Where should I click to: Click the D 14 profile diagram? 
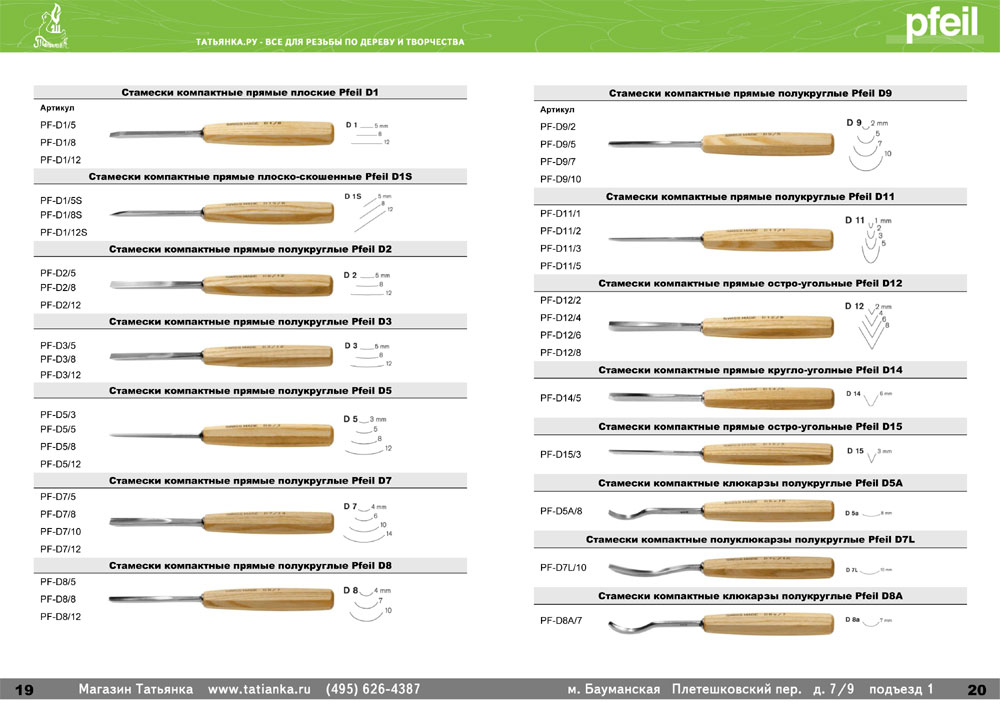869,397
